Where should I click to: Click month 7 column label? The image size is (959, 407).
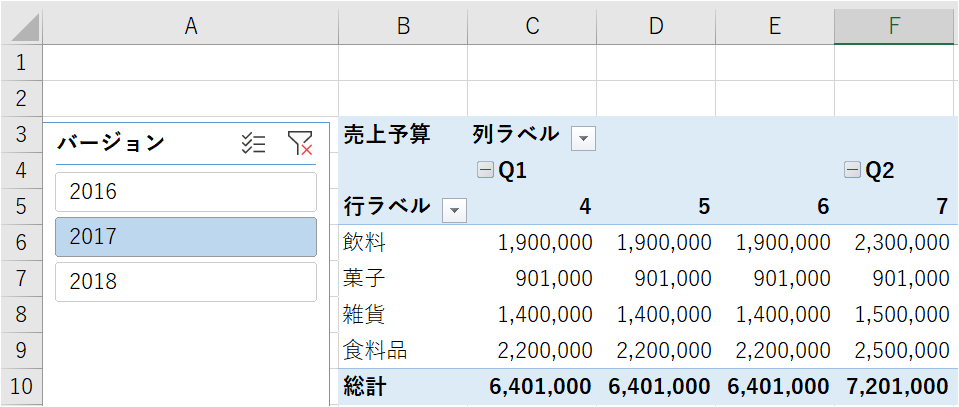pyautogui.click(x=942, y=207)
